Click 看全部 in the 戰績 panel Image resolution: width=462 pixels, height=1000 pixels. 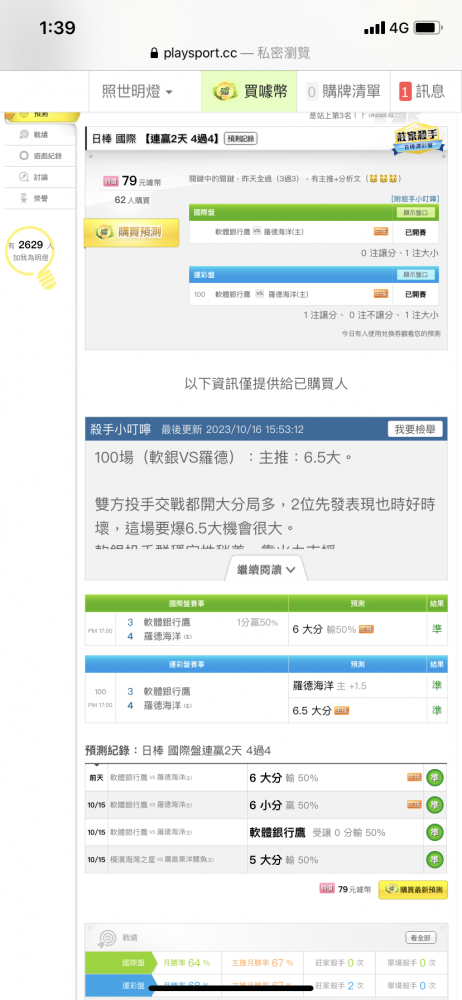tap(421, 938)
